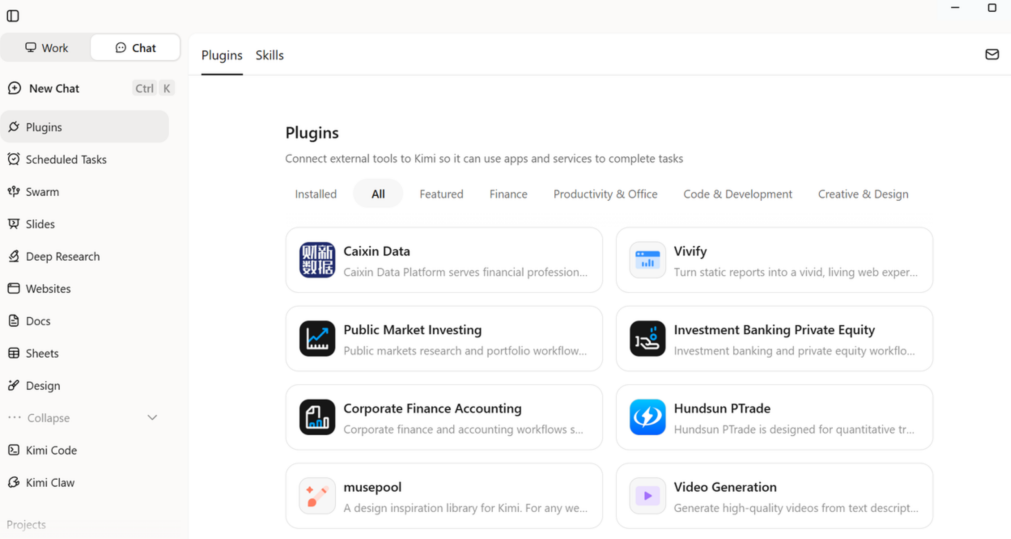Collapse the sidebar list chevron
This screenshot has height=539, width=1011.
click(152, 418)
